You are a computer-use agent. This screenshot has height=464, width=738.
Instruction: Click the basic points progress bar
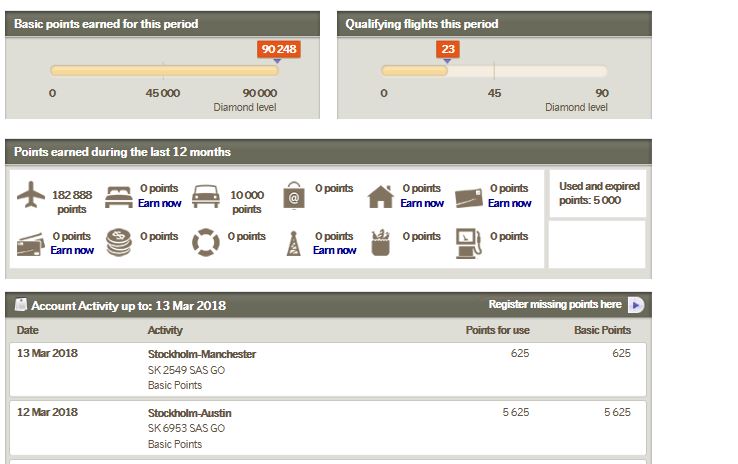point(164,71)
